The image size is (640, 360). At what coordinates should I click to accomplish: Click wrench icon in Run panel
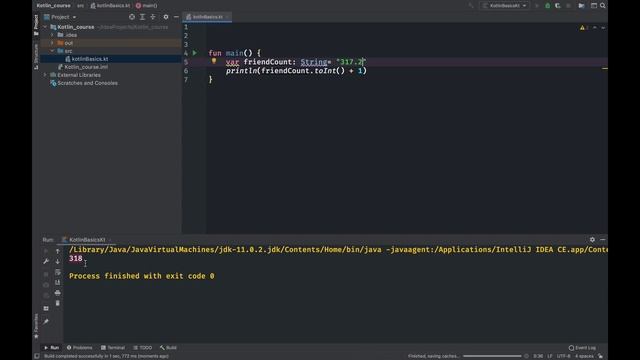(x=46, y=262)
